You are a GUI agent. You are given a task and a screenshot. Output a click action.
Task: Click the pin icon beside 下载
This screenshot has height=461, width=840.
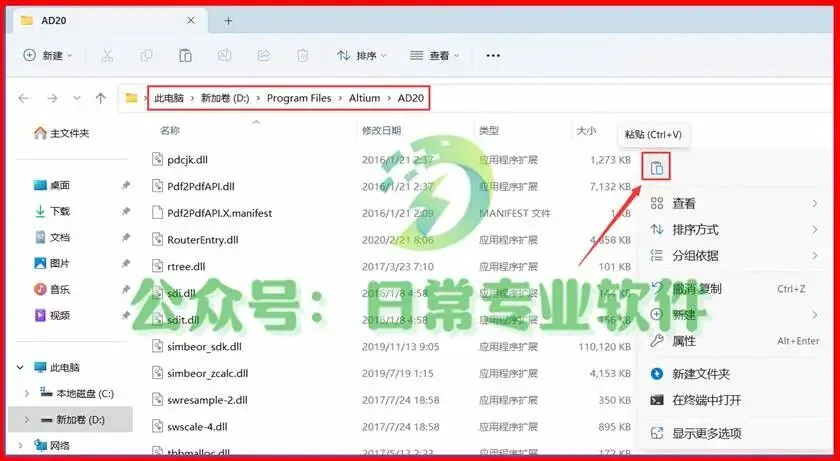[126, 211]
